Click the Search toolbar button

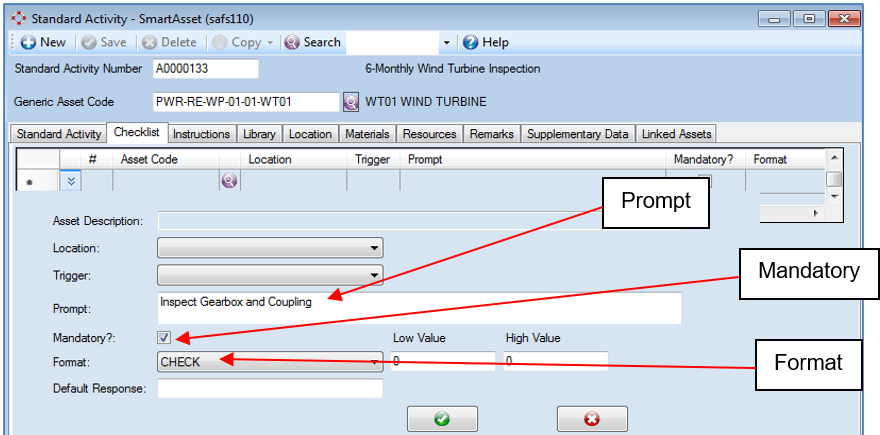(313, 42)
